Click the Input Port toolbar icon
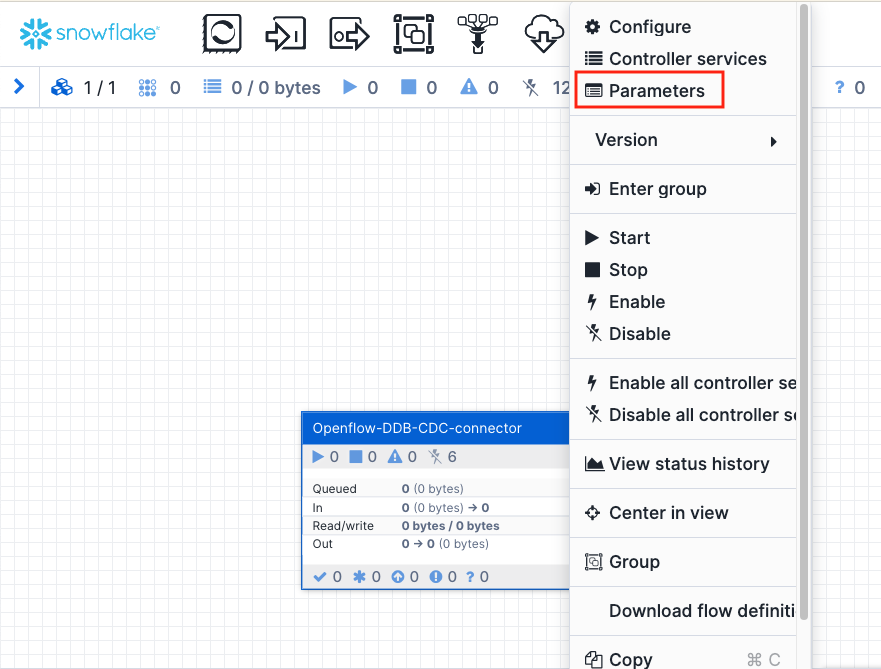This screenshot has width=881, height=669. click(285, 34)
